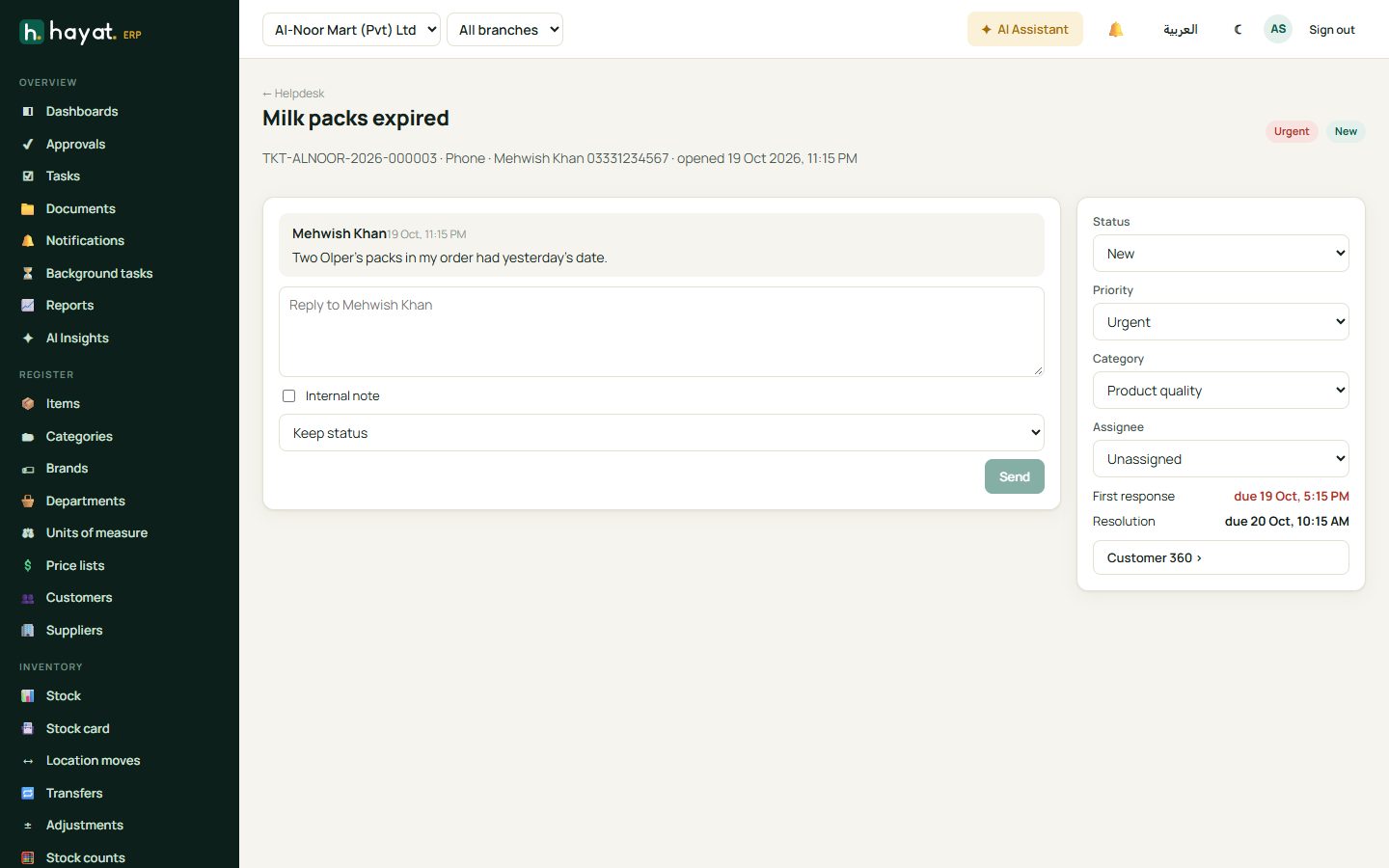Screen dimensions: 1389x868
Task: Open the Reports chart icon
Action: click(x=28, y=306)
